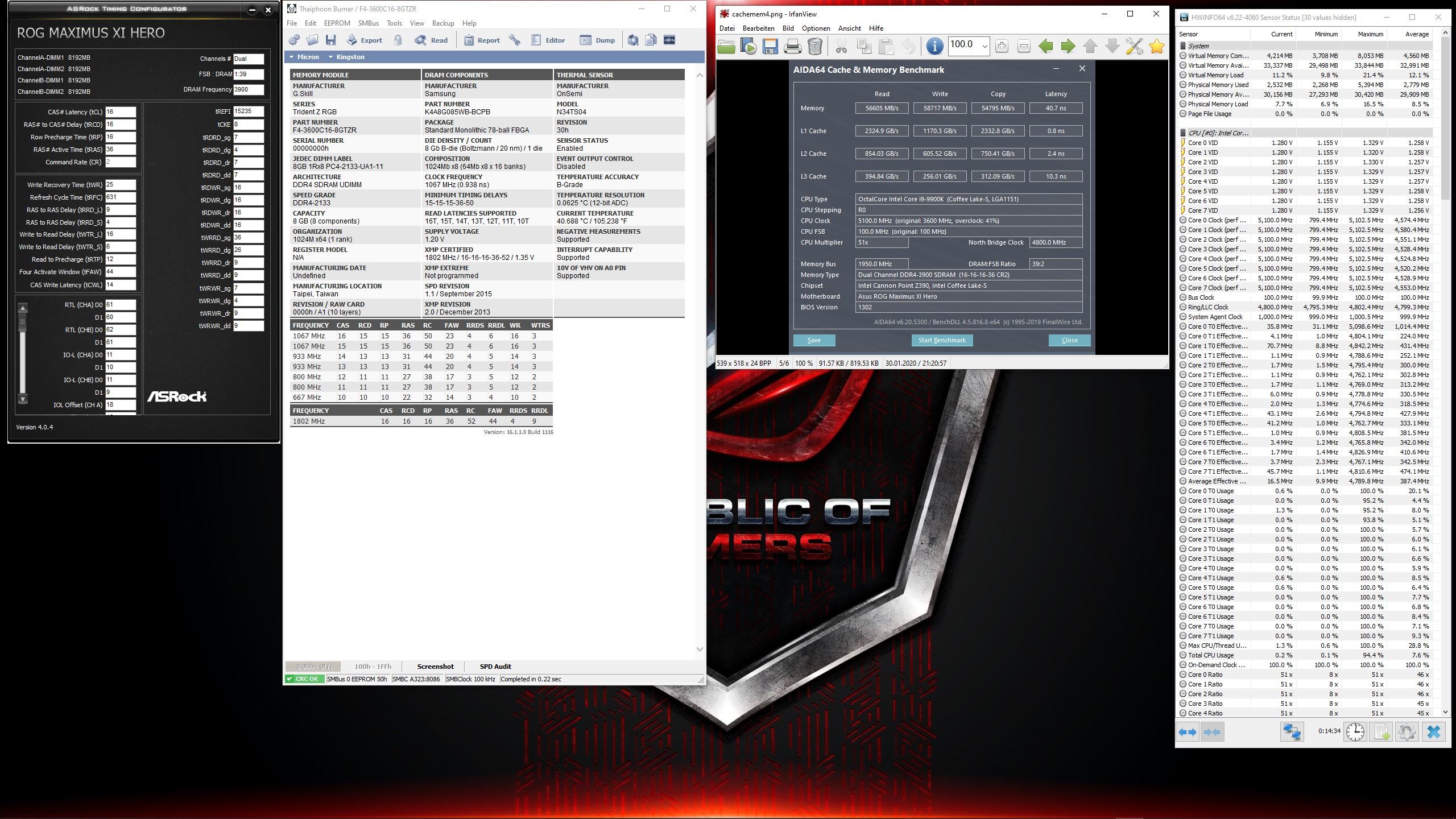The image size is (1456, 819).
Task: Click IrfanView cut scissors icon
Action: click(842, 46)
